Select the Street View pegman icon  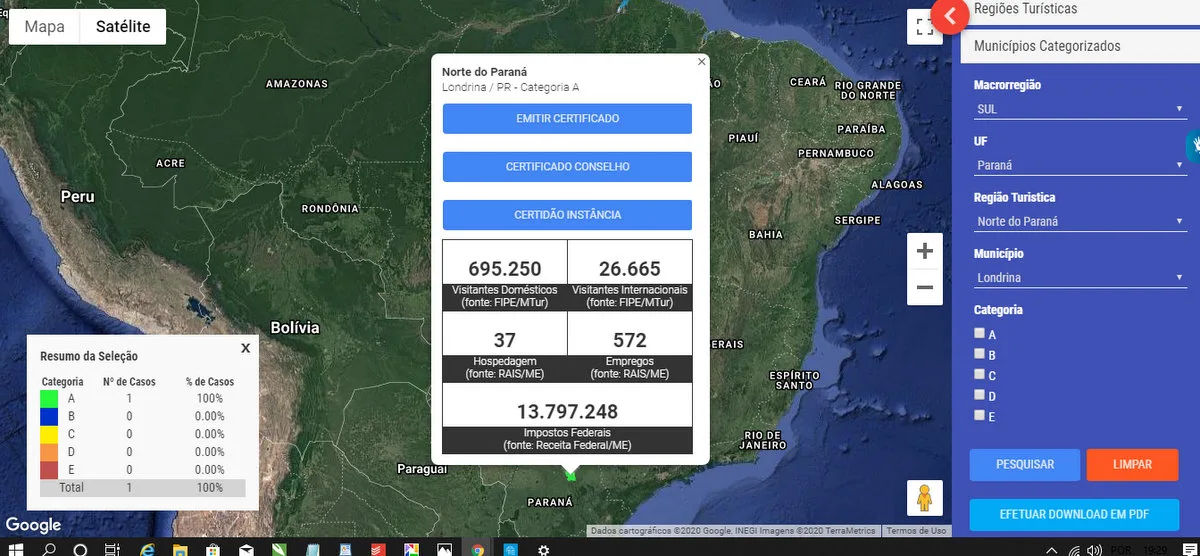(924, 498)
